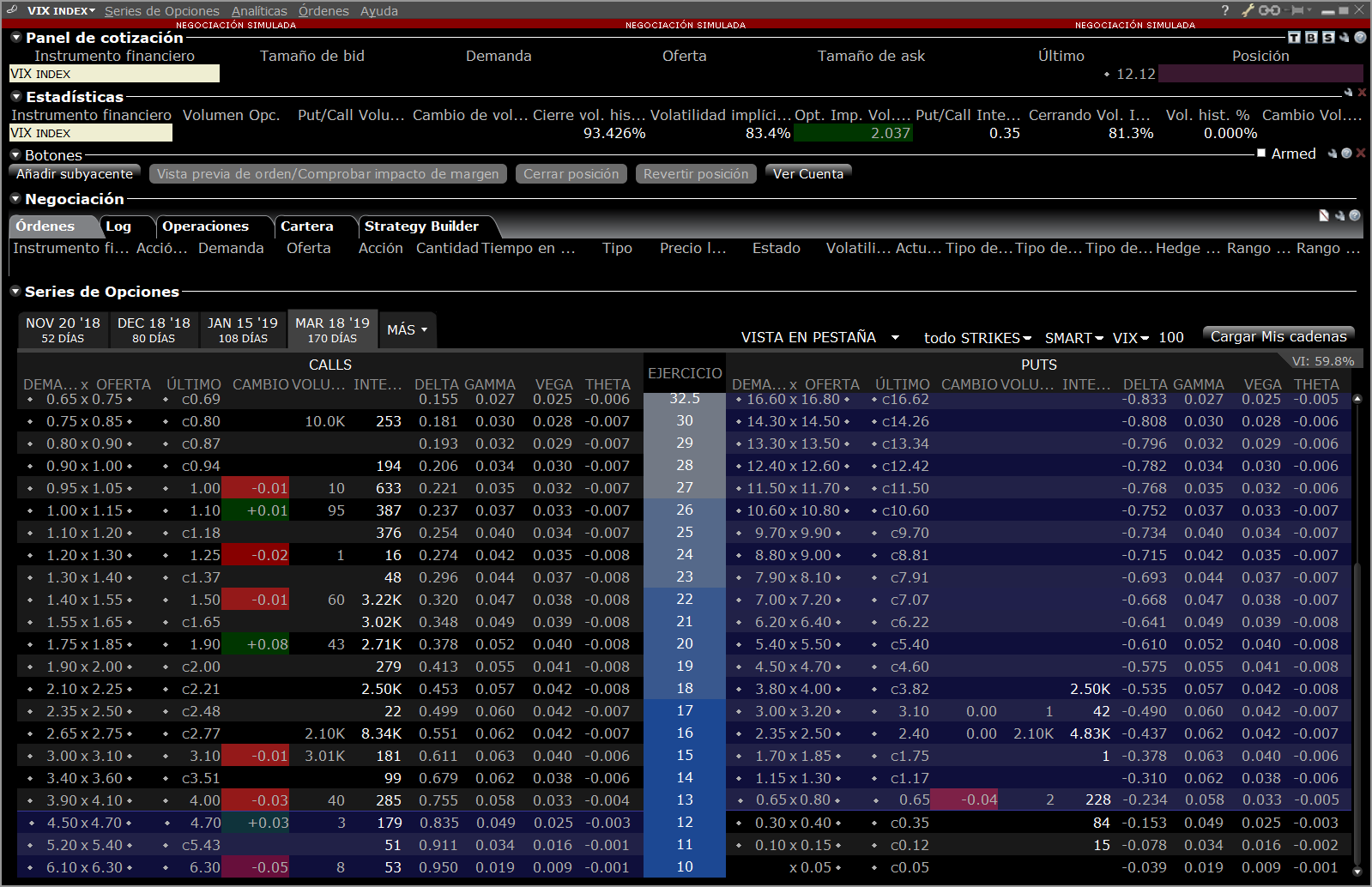Click the last price 12.12 in quote panel
The image size is (1372, 887).
click(x=1135, y=74)
